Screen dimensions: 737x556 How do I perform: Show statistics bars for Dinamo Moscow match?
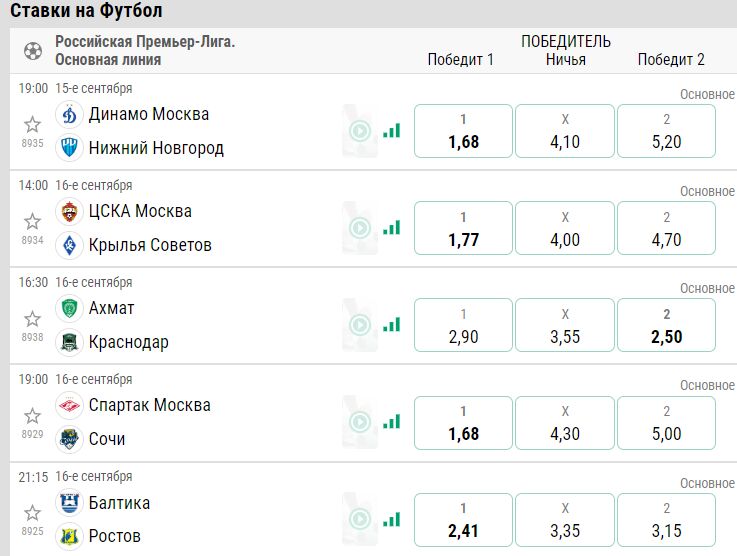pyautogui.click(x=391, y=131)
